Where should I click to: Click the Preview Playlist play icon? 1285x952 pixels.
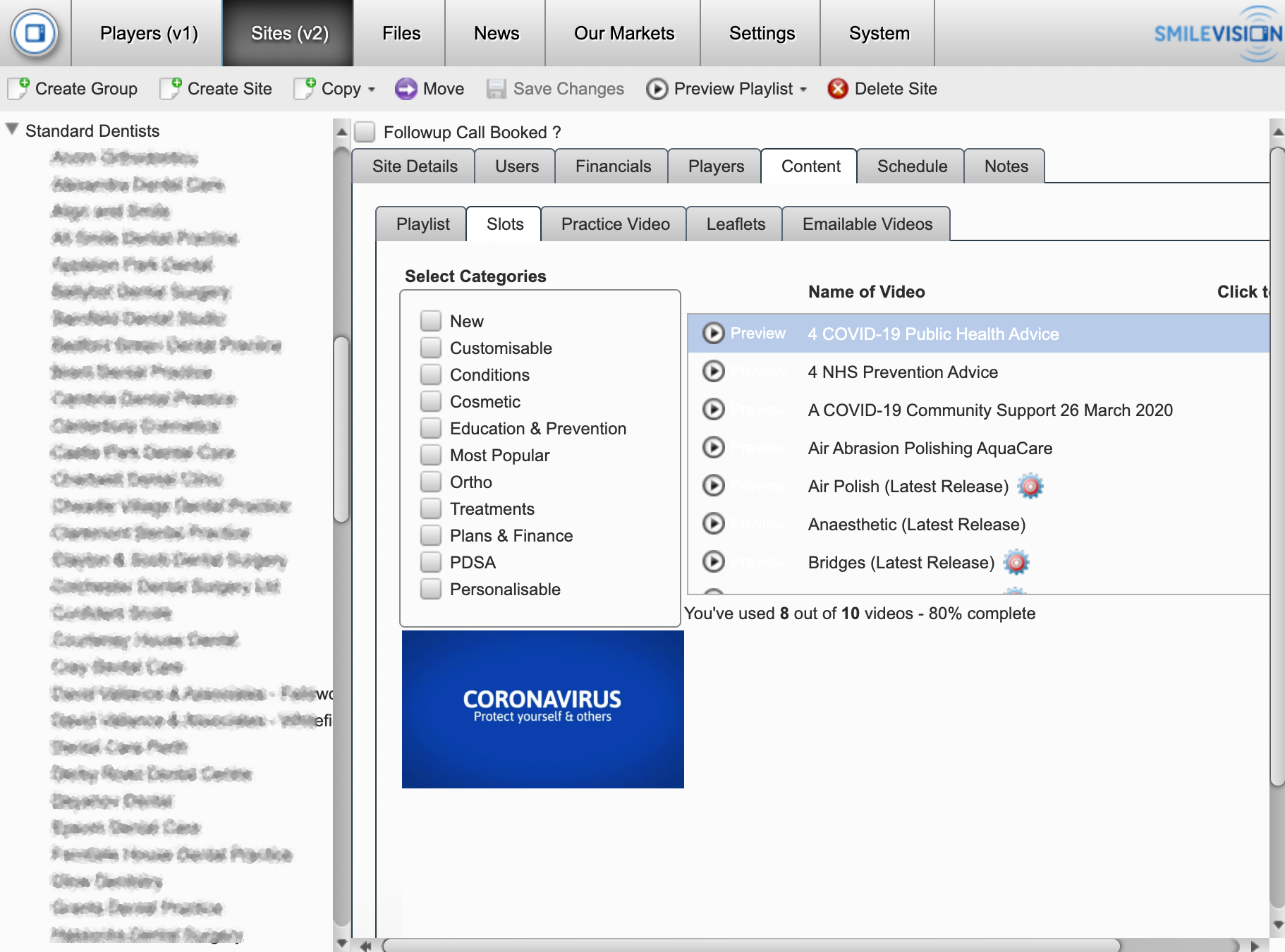click(657, 89)
